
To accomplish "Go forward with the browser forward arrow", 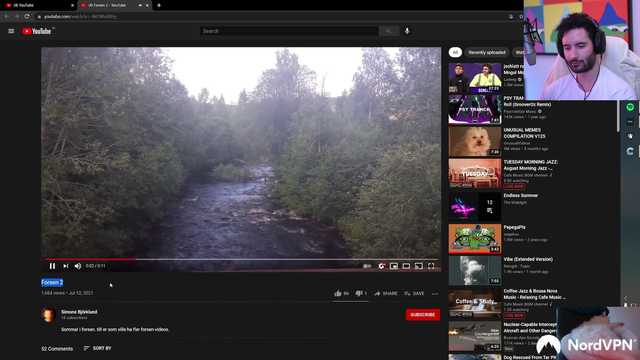I will [17, 16].
